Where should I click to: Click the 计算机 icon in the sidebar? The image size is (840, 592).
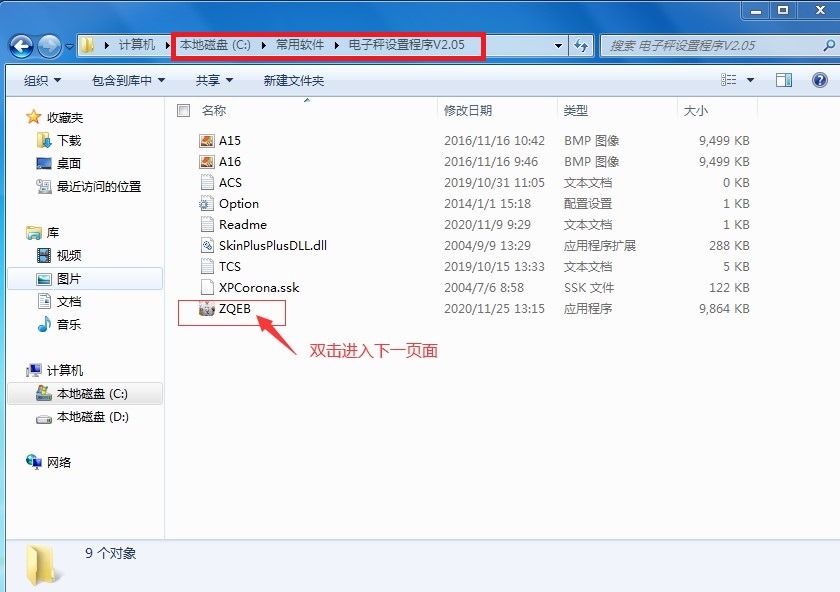(34, 370)
